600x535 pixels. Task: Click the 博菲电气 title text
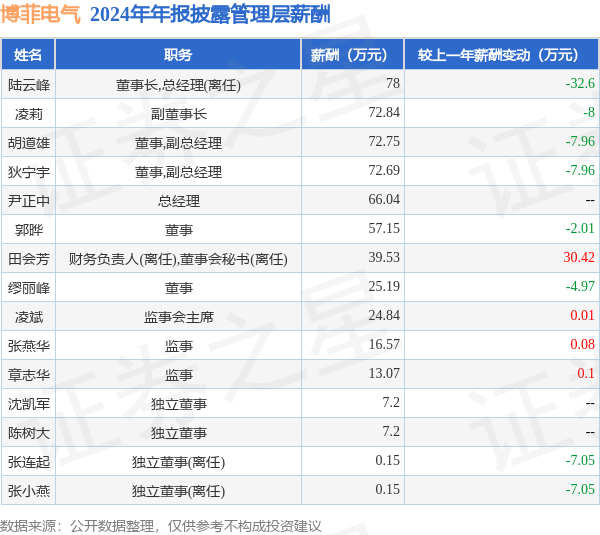(41, 15)
